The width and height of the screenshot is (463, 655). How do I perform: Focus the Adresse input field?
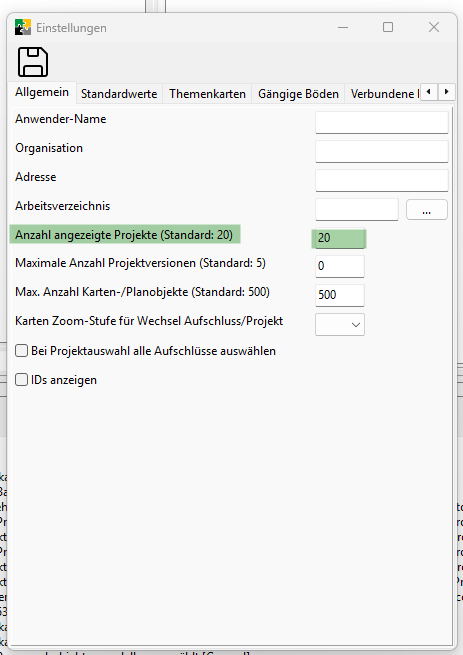pyautogui.click(x=382, y=180)
